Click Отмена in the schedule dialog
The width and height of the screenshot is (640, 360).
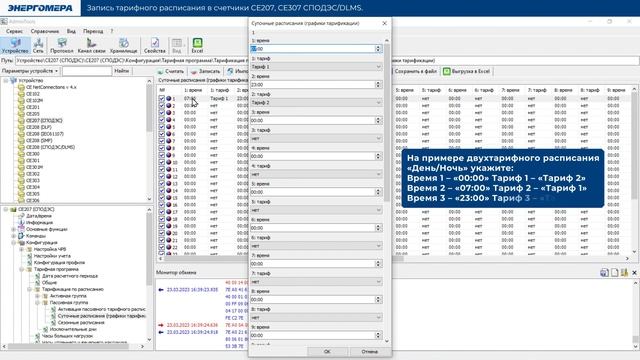coord(369,351)
